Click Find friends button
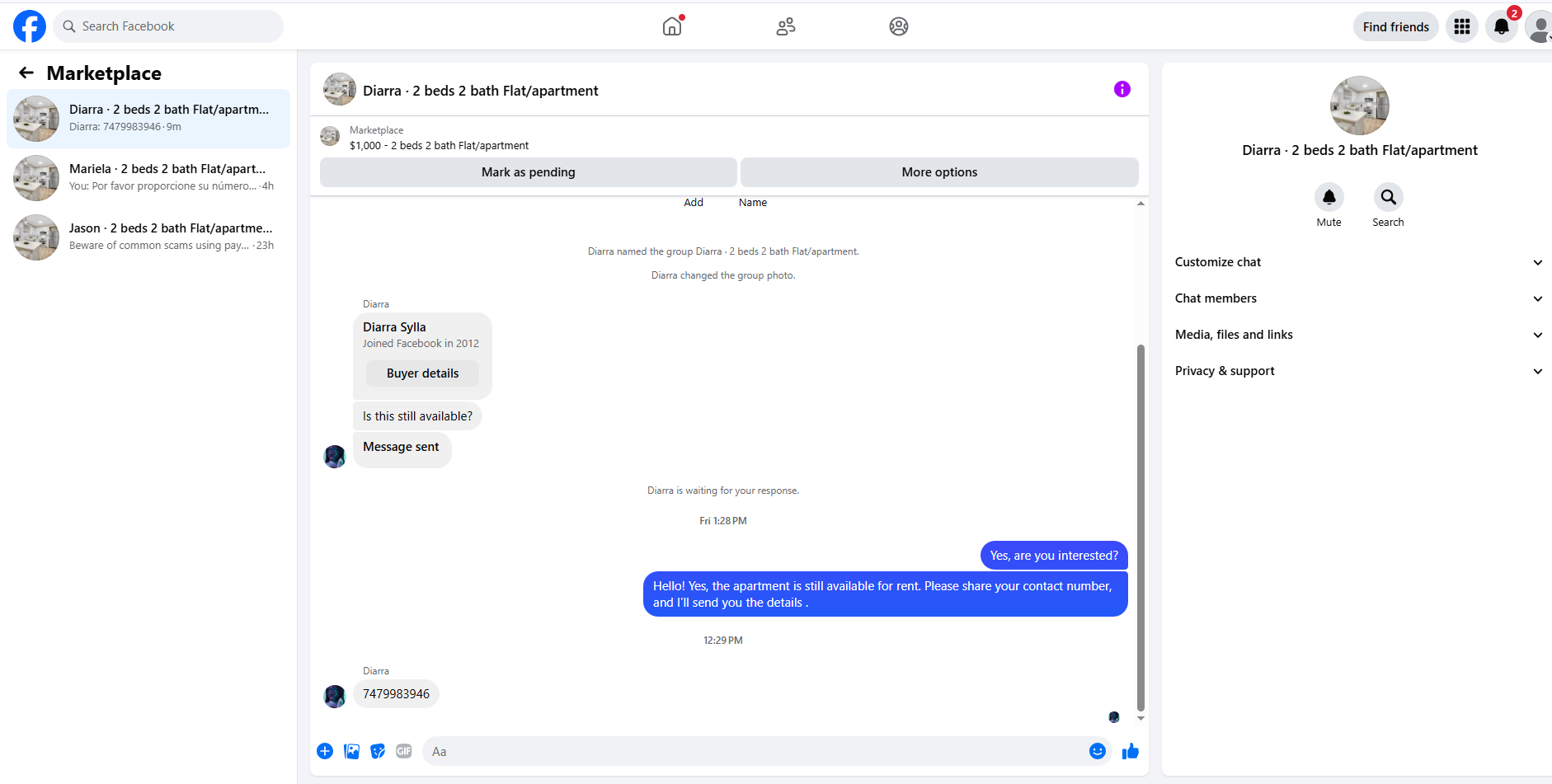Viewport: 1552px width, 784px height. pos(1396,26)
